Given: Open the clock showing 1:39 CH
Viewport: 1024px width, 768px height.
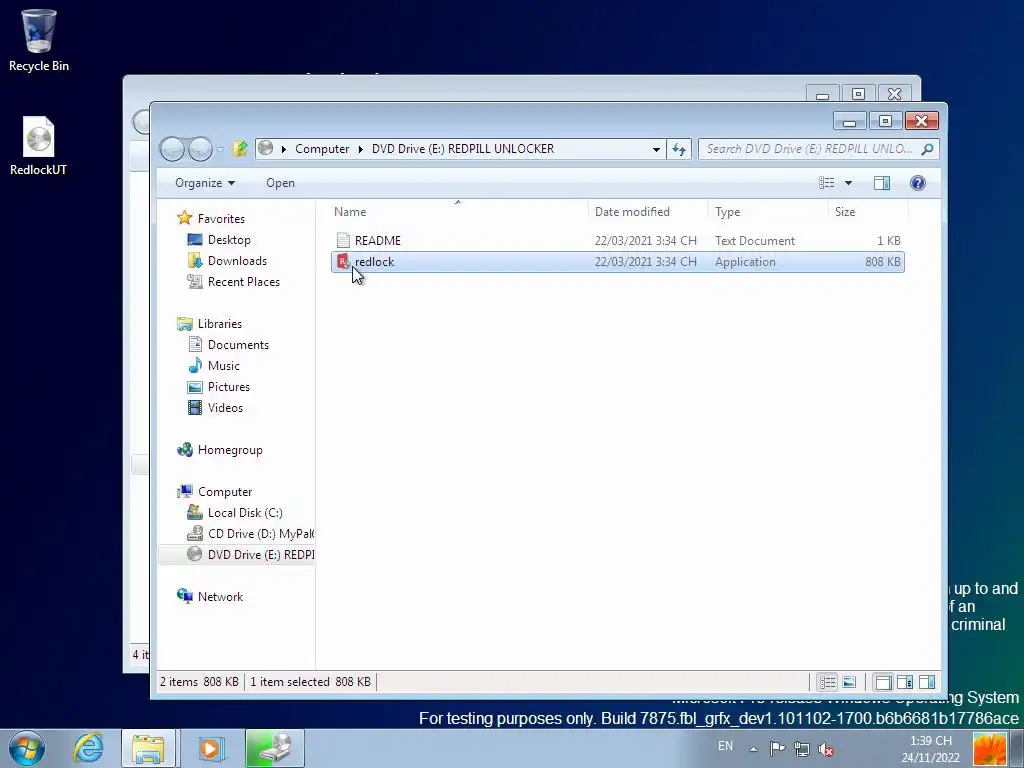Looking at the screenshot, I should [930, 749].
